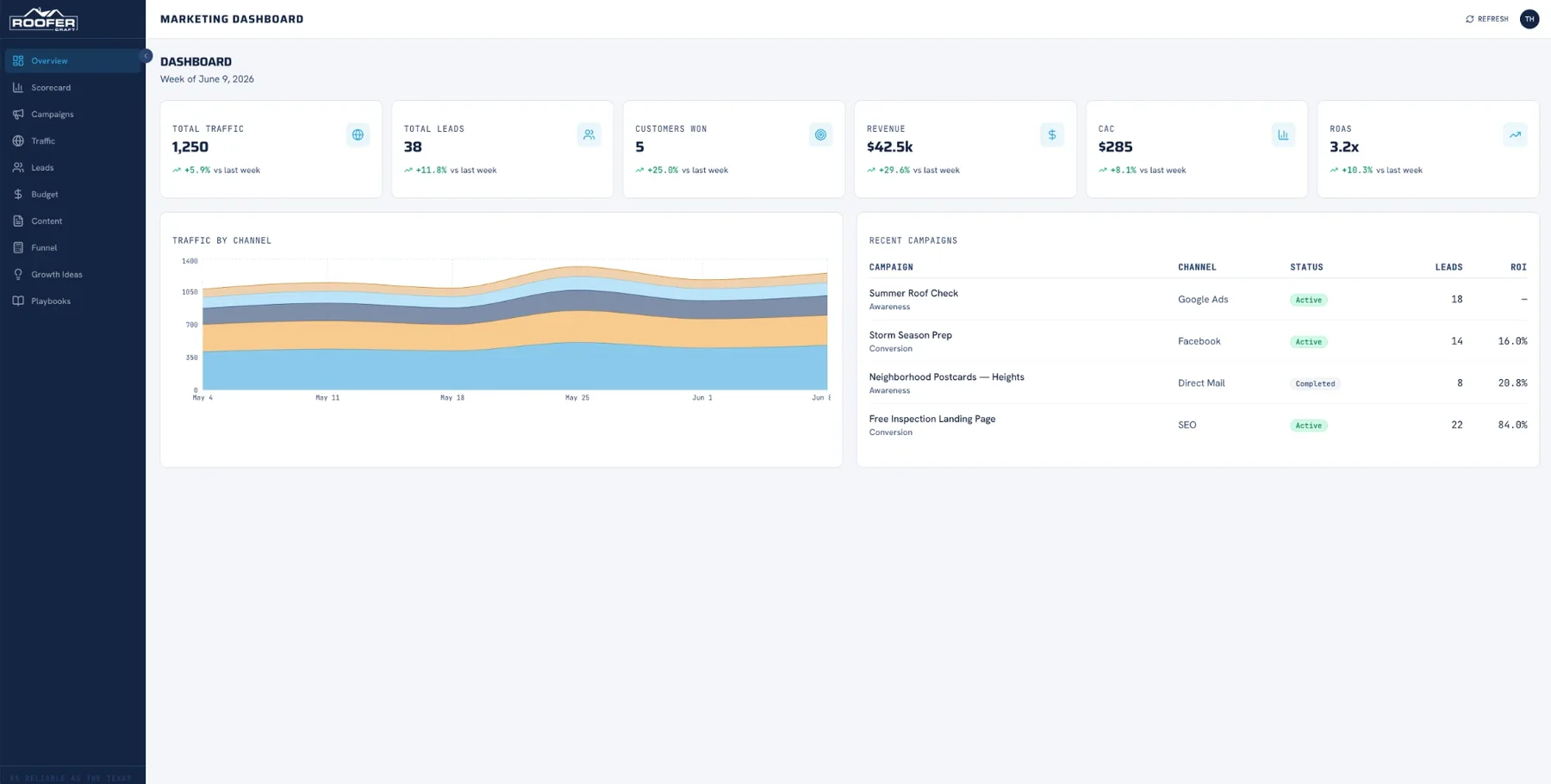This screenshot has height=784, width=1551.
Task: Click the 84.0% ROI value
Action: 1512,426
